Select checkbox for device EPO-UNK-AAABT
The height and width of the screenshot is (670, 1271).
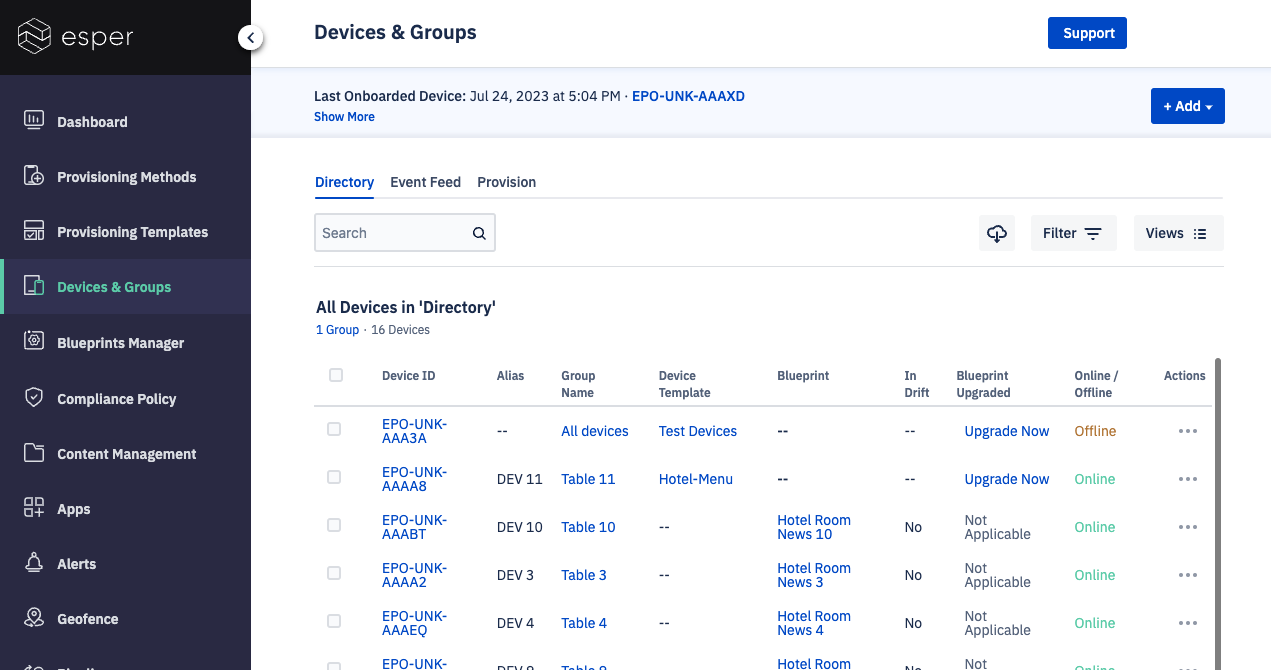pyautogui.click(x=334, y=525)
